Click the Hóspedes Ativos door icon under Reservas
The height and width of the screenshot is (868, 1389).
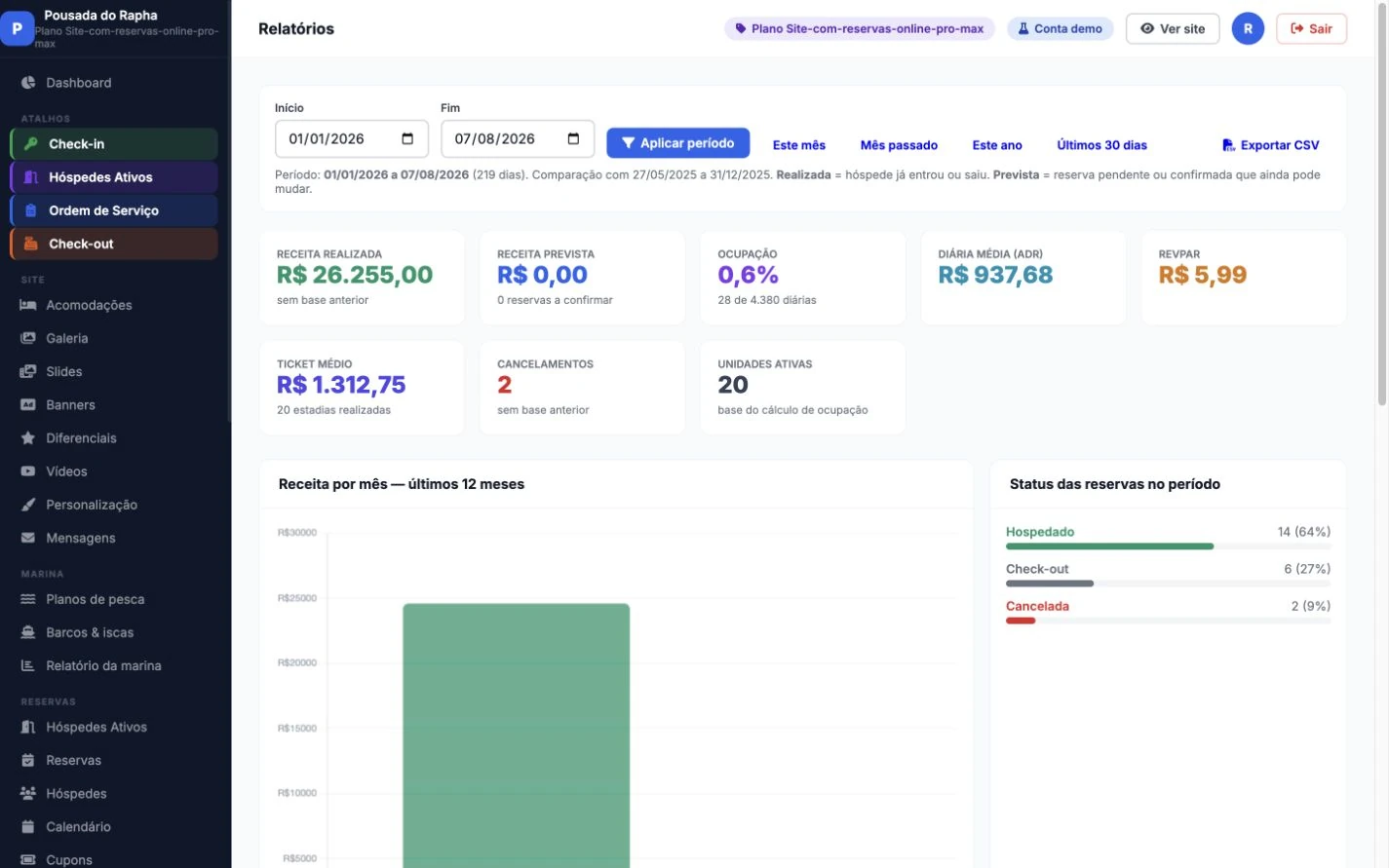(x=28, y=727)
